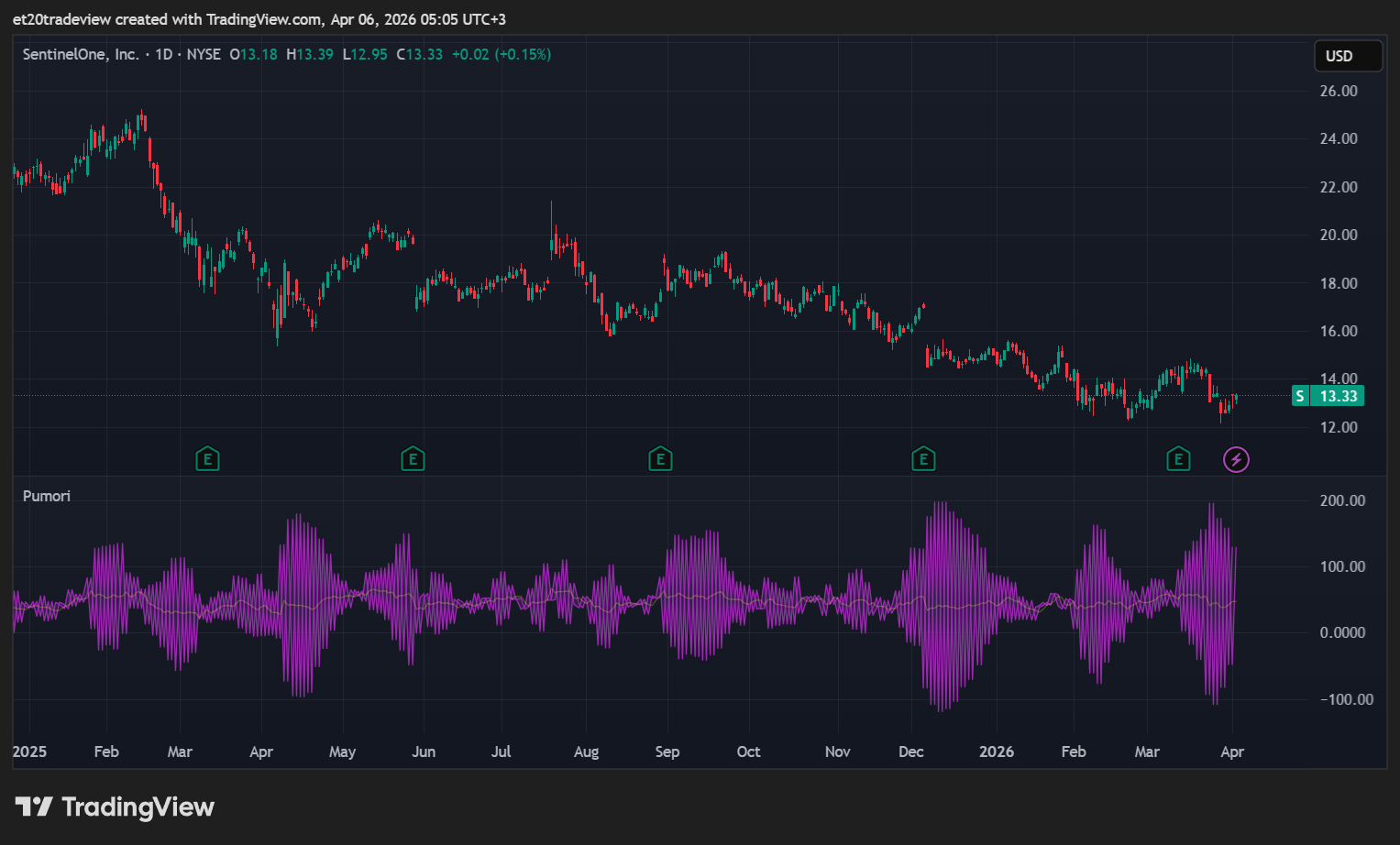Click the close value C13.33
Image resolution: width=1400 pixels, height=845 pixels.
coord(420,54)
